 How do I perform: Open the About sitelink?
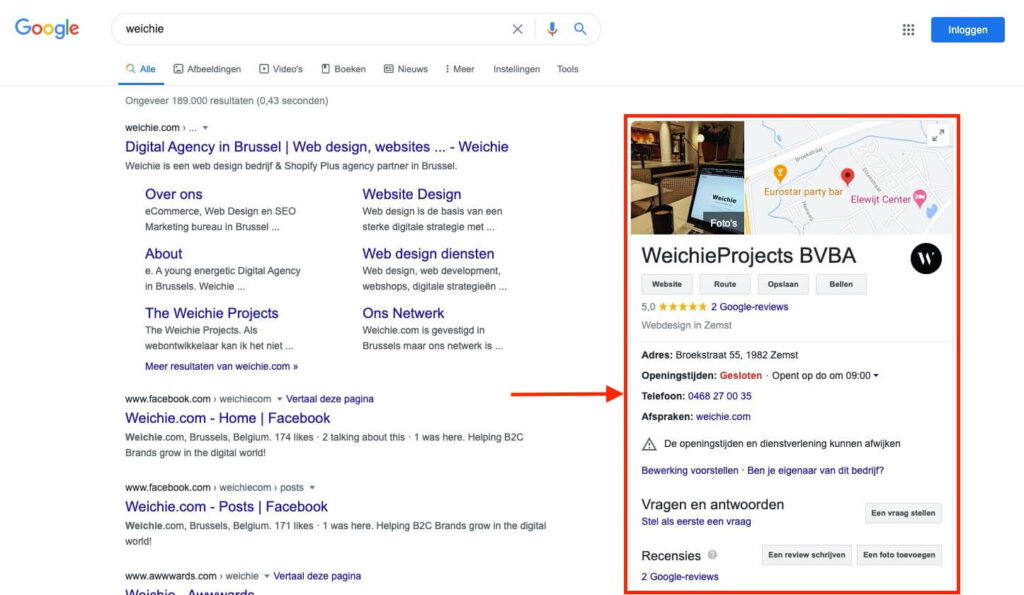point(163,253)
